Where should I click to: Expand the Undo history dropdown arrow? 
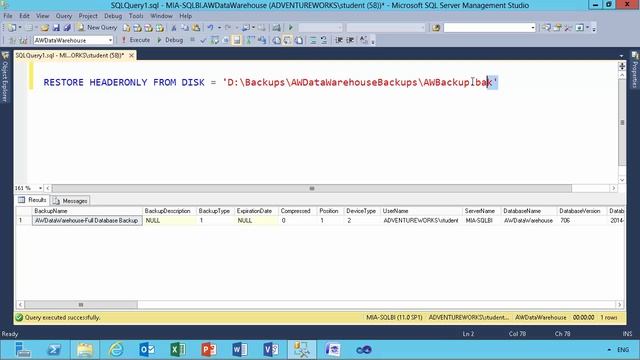pyautogui.click(x=219, y=27)
